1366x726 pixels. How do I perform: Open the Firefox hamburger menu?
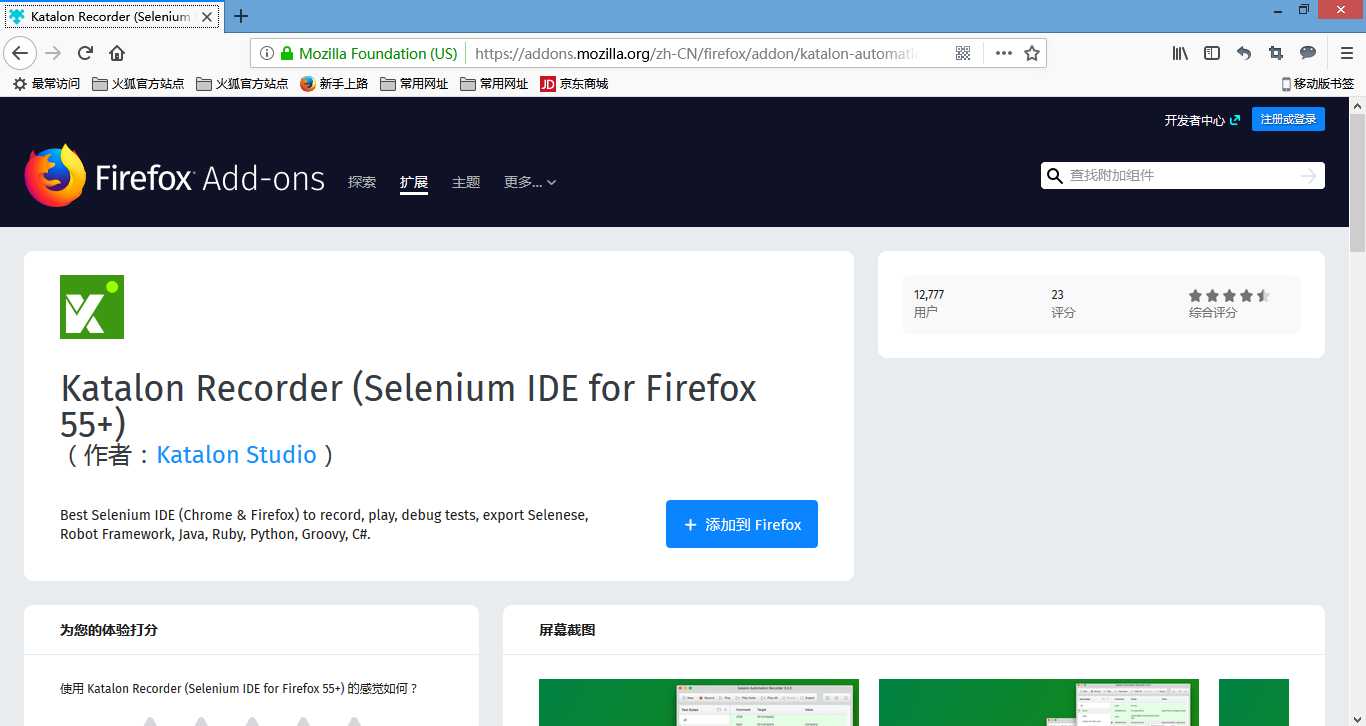pos(1347,53)
